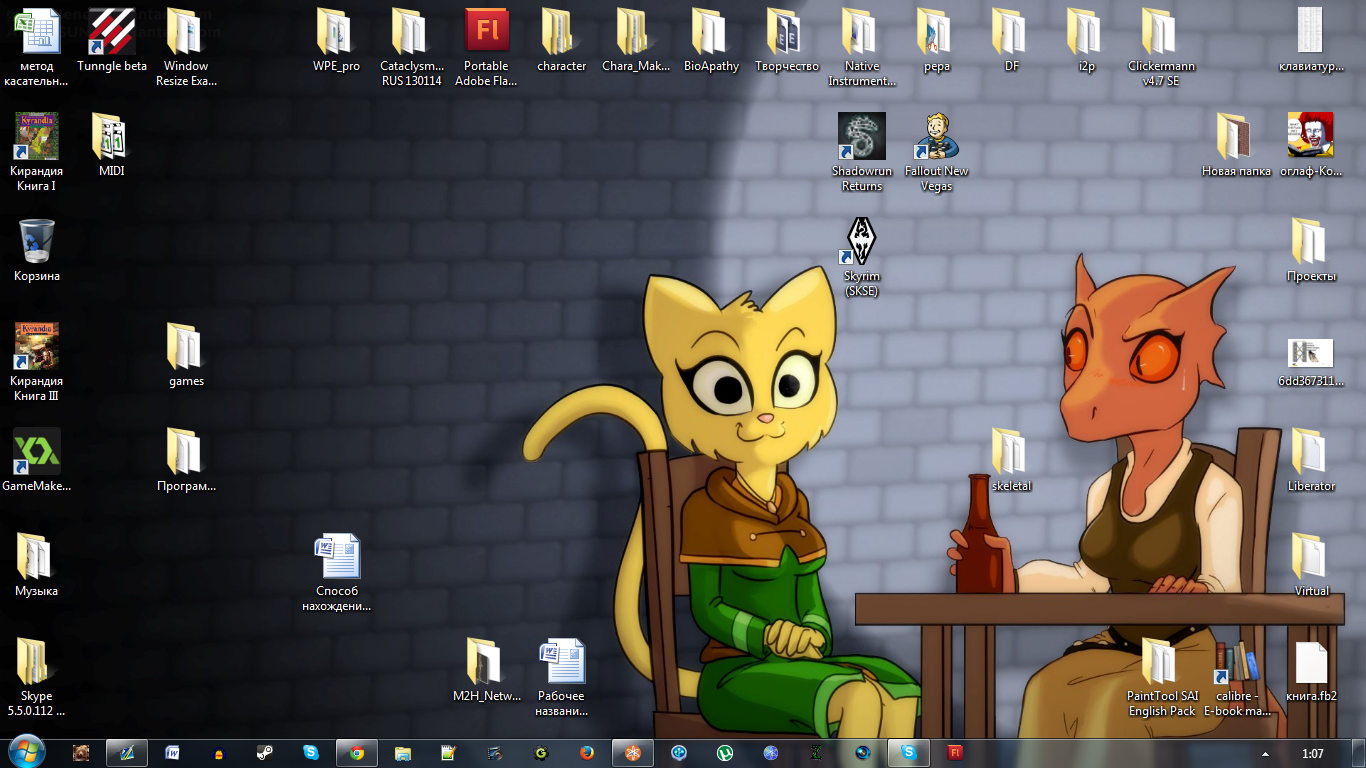Select the Cataclysm RUS 130114 folder
Viewport: 1366px width, 768px height.
point(412,47)
